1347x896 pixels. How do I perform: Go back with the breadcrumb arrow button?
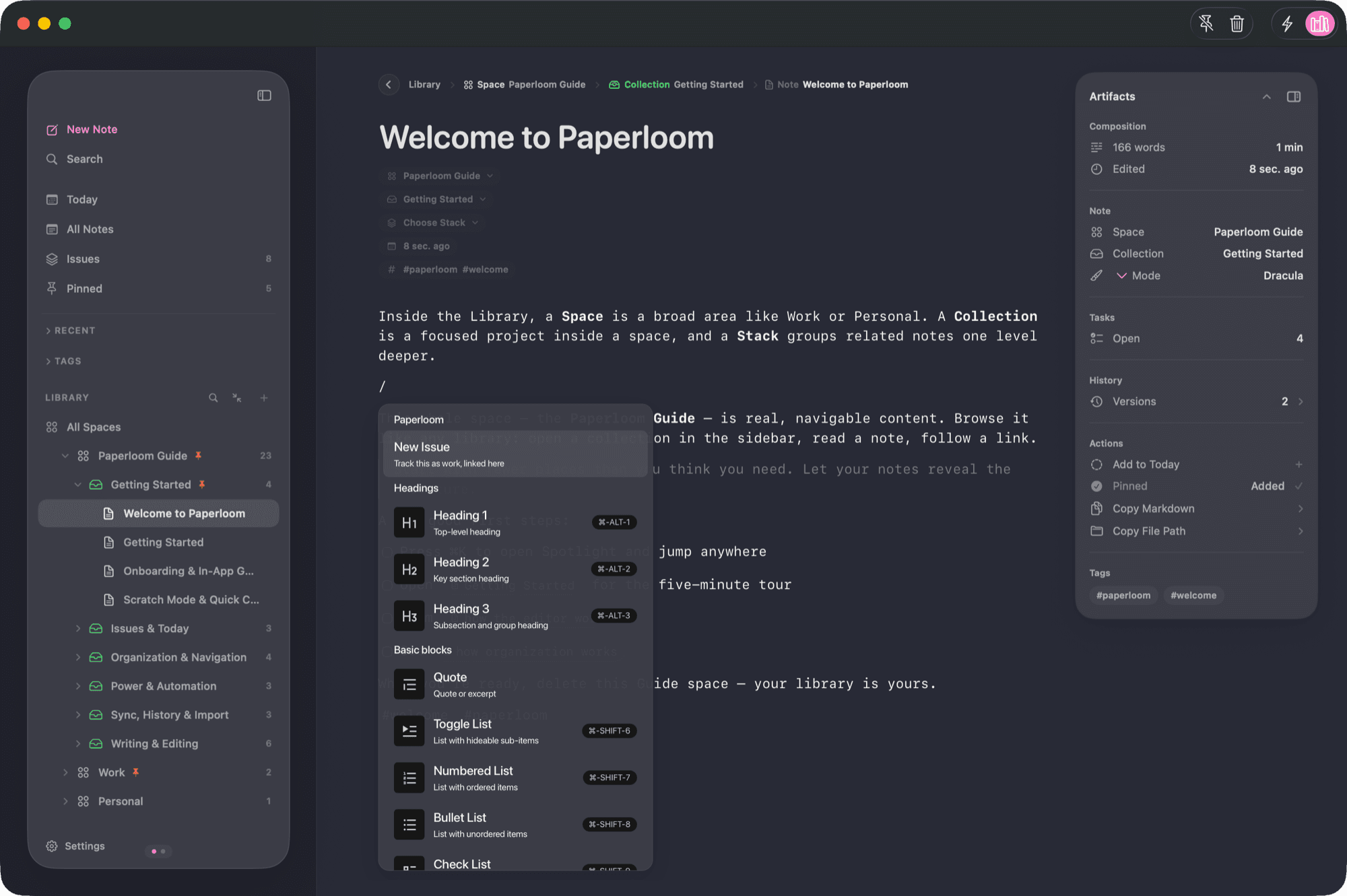tap(389, 85)
